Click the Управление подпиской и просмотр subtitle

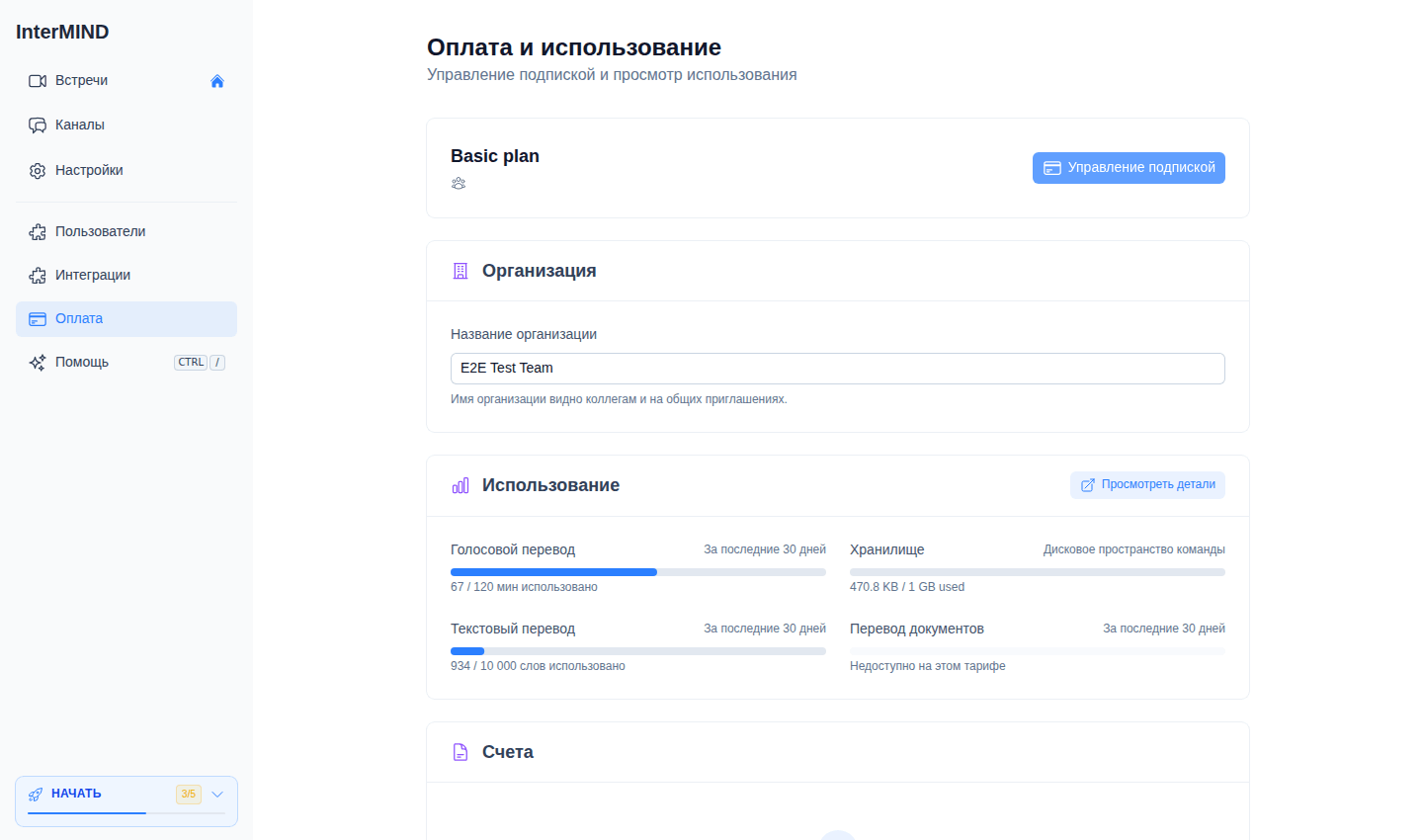(612, 75)
